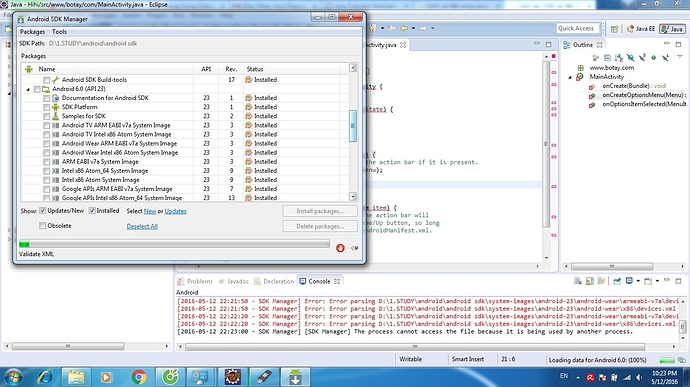Switch to the Declaration tab

pos(274,281)
